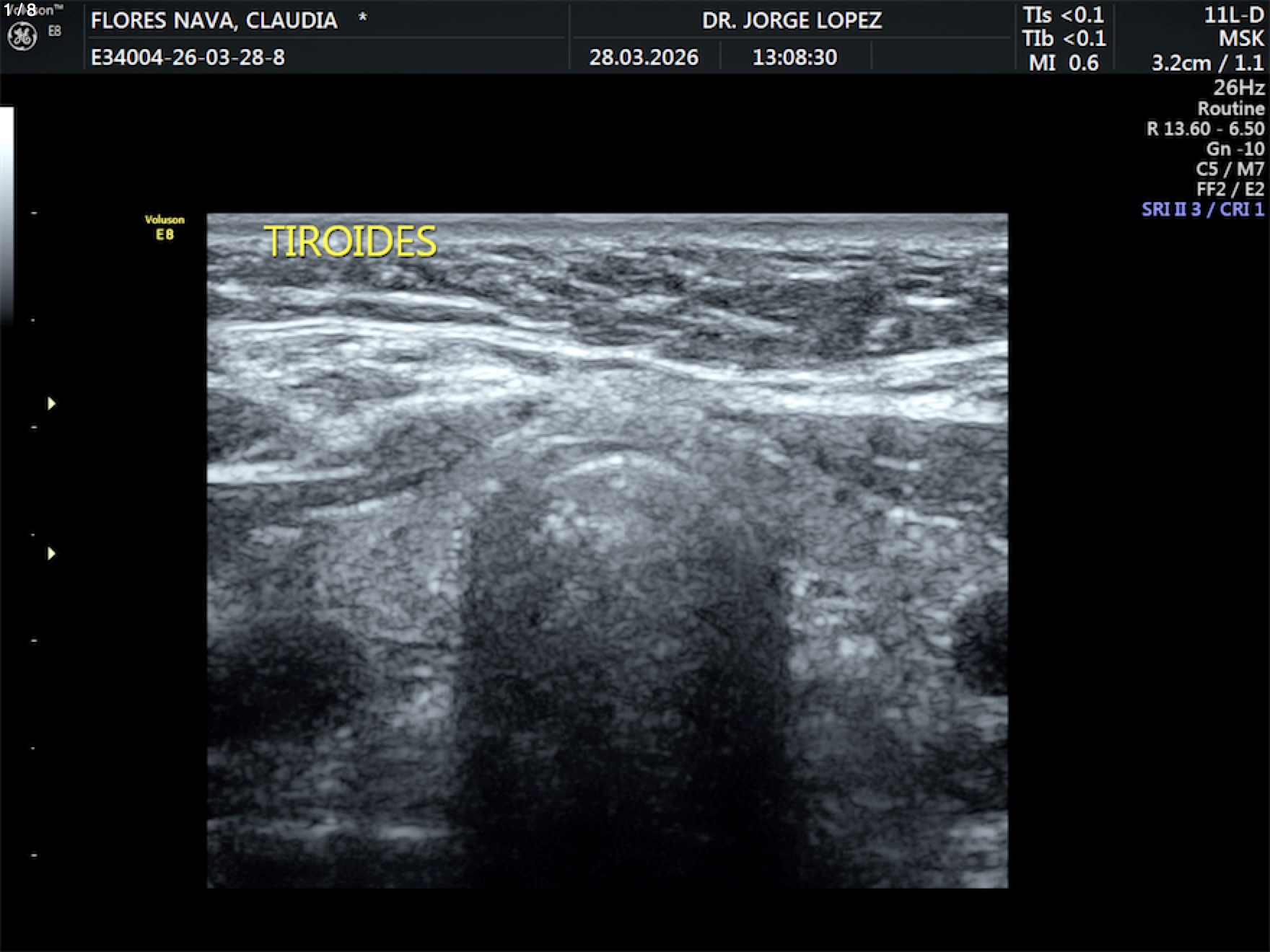Click the exam date 28.03.2026
1270x952 pixels.
click(644, 57)
